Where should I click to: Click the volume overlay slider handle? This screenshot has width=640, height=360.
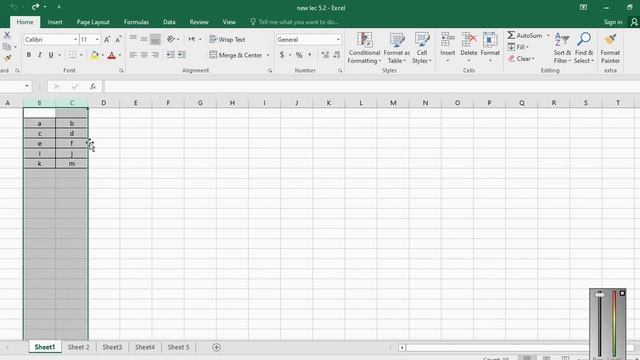(600, 294)
